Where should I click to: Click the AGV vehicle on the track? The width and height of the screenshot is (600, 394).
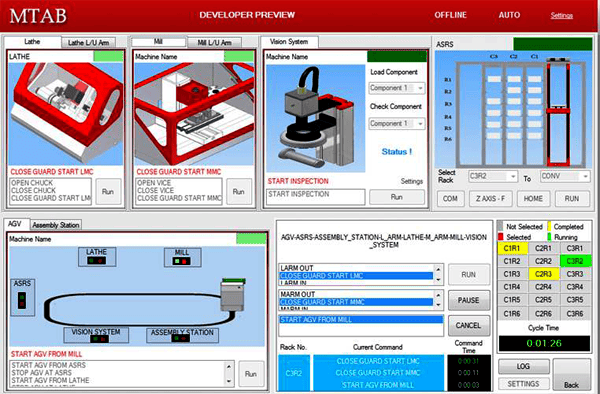pos(233,295)
